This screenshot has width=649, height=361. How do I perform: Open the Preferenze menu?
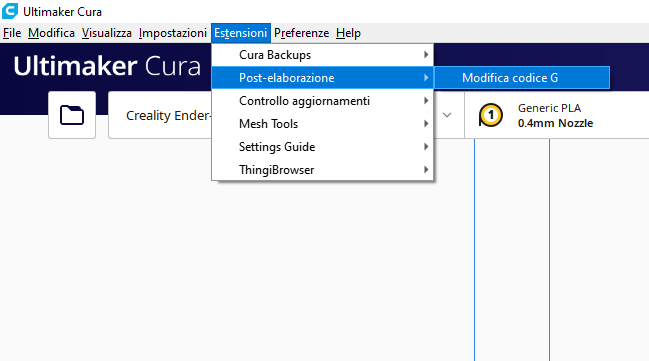(301, 33)
